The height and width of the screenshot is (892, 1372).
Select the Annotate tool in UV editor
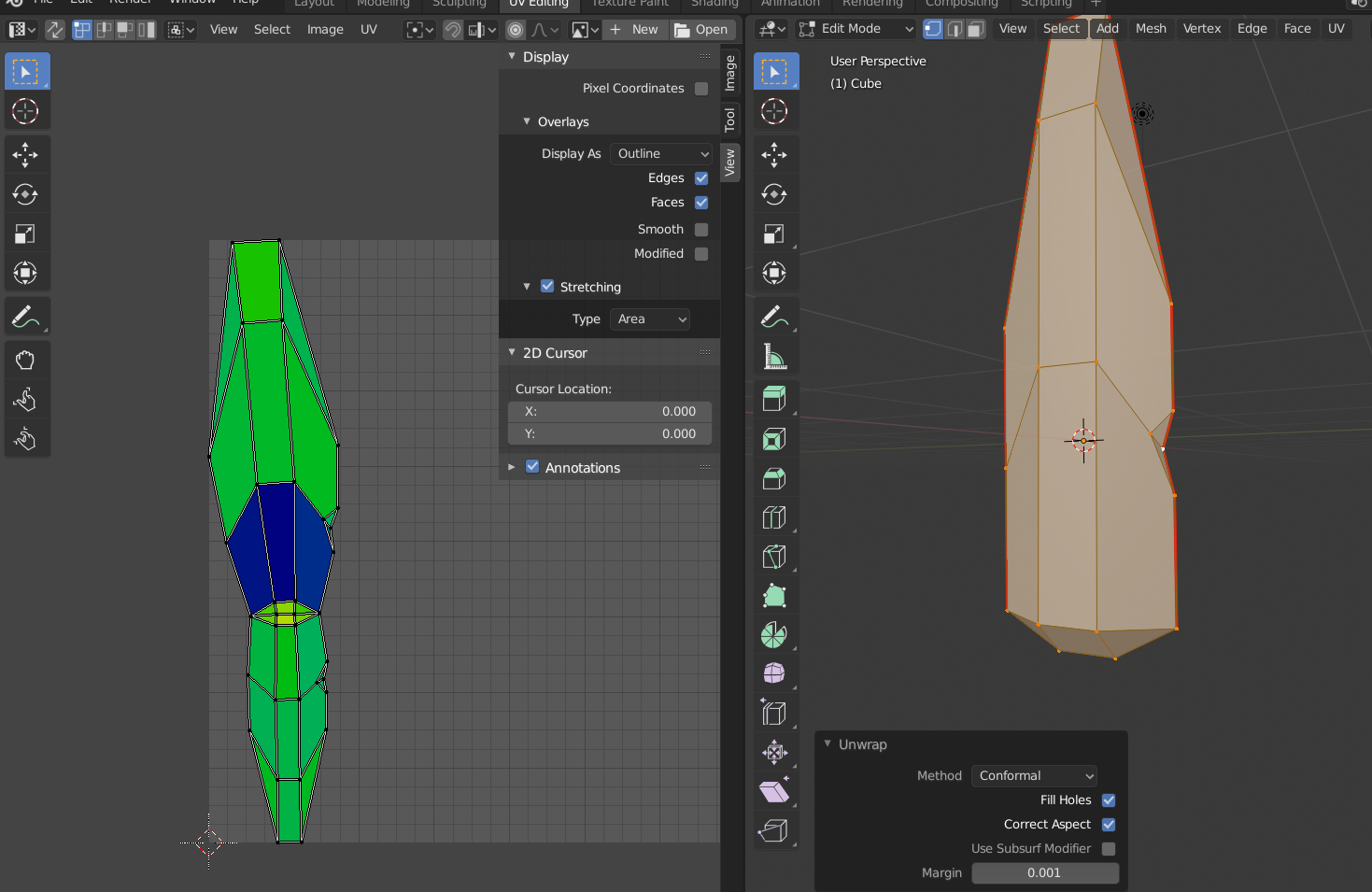click(25, 318)
